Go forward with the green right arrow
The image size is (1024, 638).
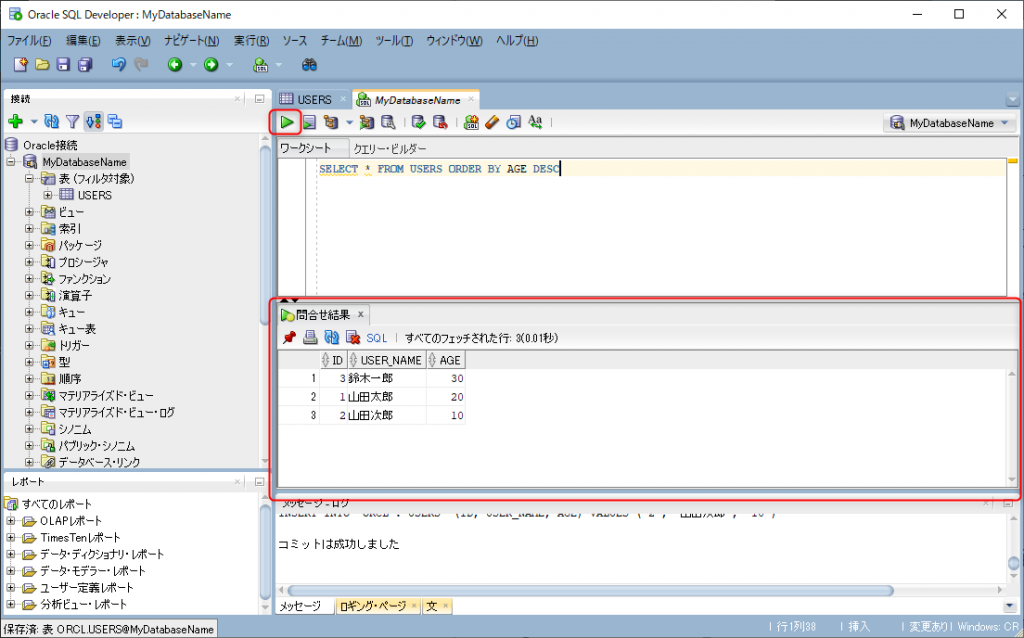coord(211,65)
